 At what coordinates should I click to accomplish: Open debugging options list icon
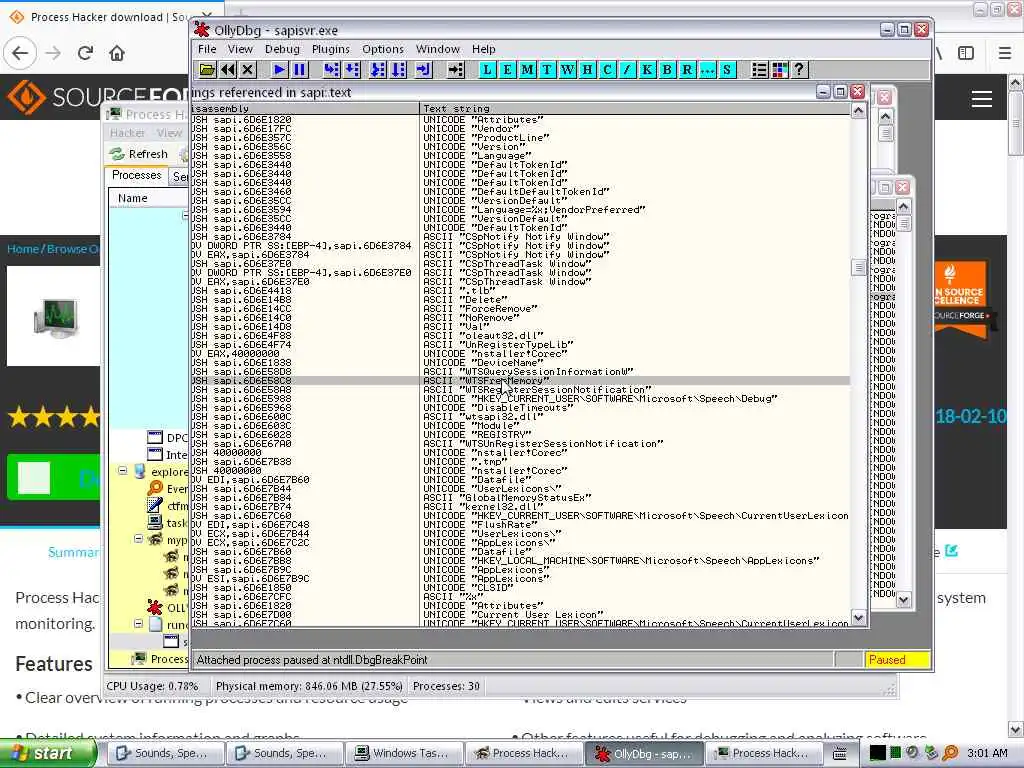[759, 70]
